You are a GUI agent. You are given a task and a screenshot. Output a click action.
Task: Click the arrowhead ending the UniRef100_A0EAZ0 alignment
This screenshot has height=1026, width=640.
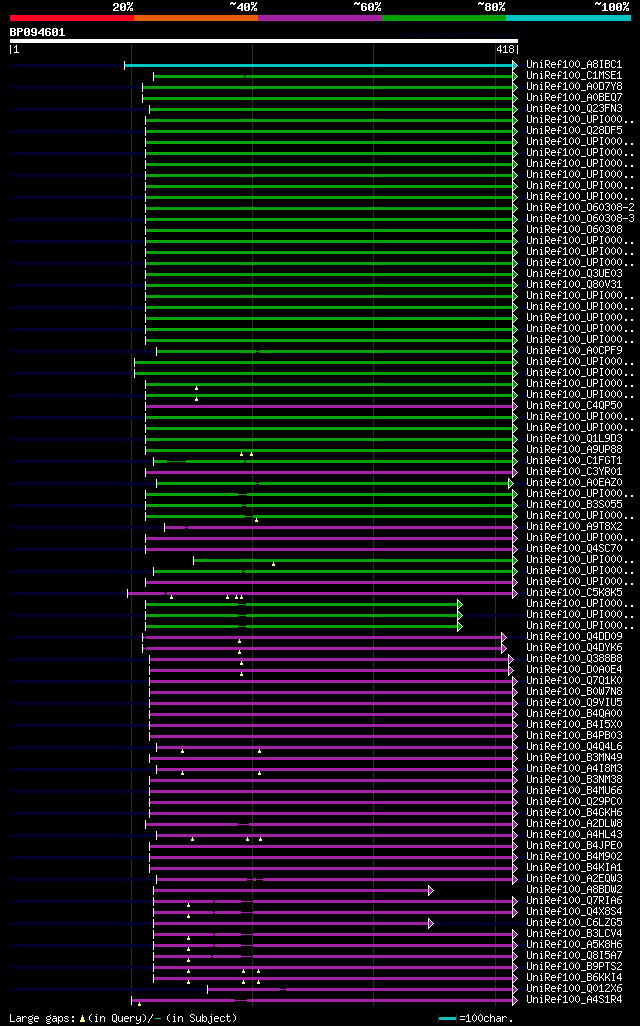[x=511, y=484]
